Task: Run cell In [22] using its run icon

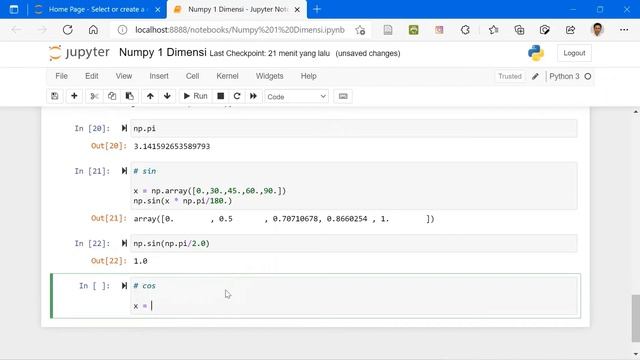Action: (124, 243)
